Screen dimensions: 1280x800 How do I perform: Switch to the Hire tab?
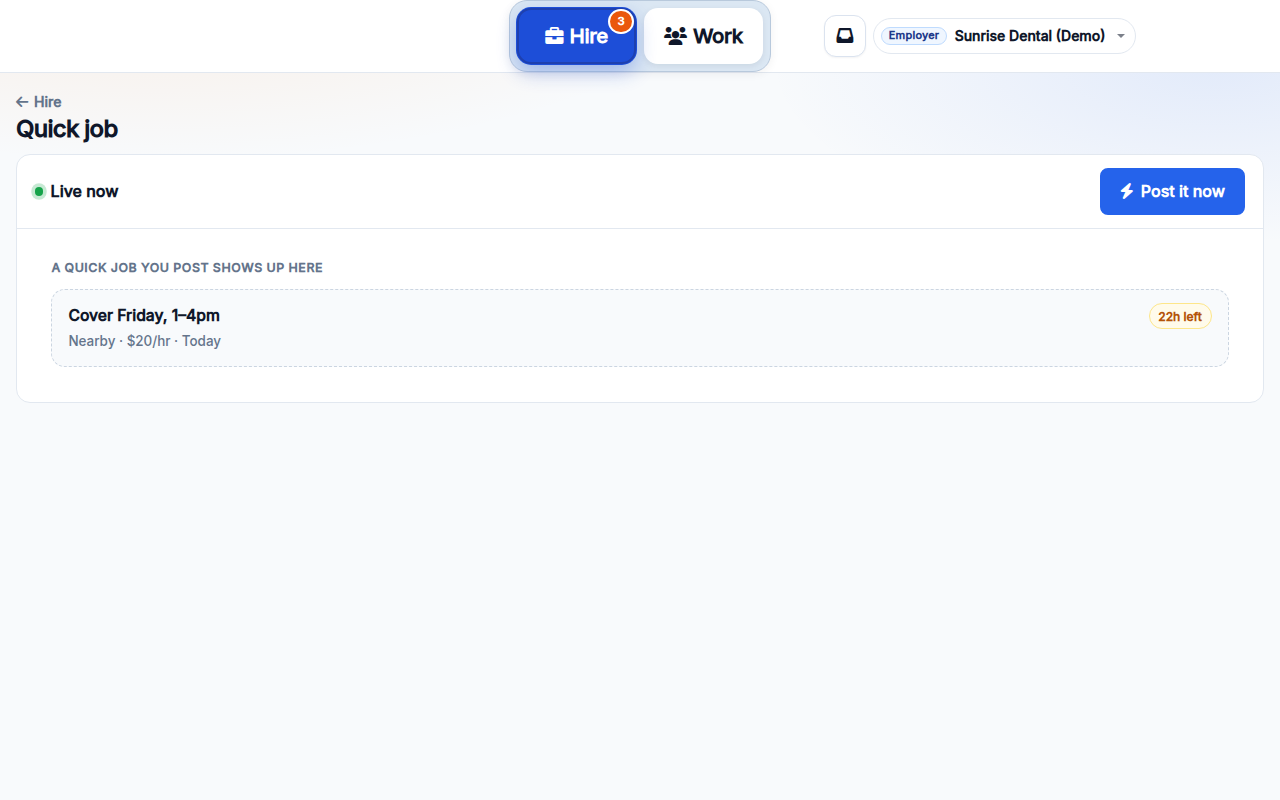coord(576,36)
